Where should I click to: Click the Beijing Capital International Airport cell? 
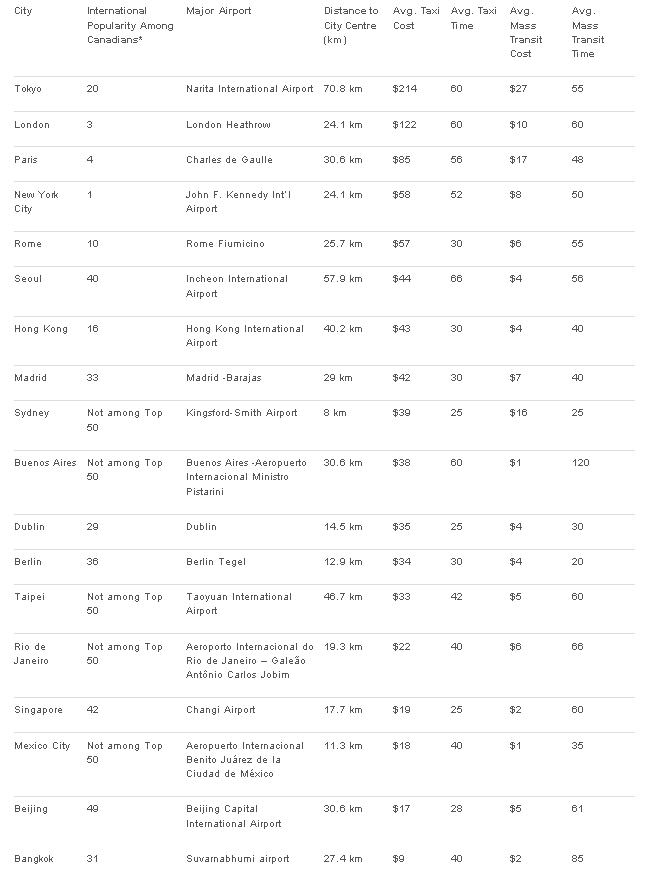(x=233, y=816)
